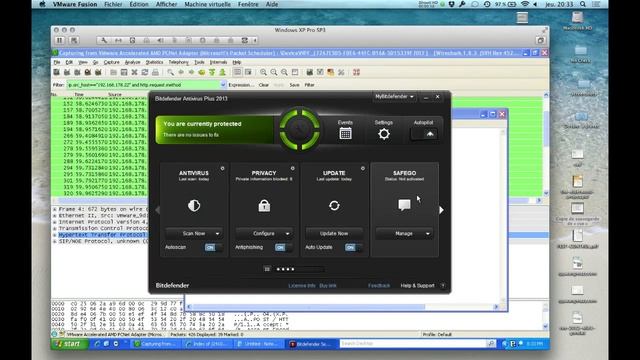640x360 pixels.
Task: Click the Wireshark display filter field
Action: click(143, 85)
